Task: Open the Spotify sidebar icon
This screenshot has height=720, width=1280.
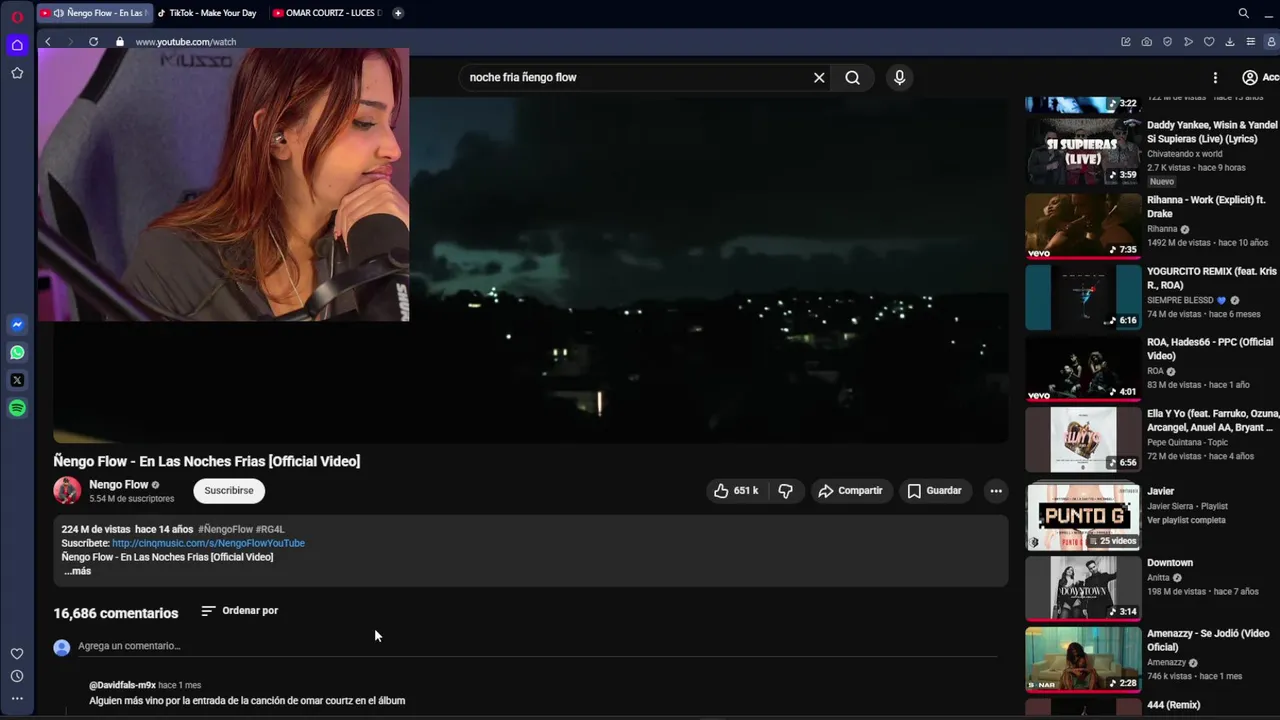Action: pyautogui.click(x=17, y=408)
